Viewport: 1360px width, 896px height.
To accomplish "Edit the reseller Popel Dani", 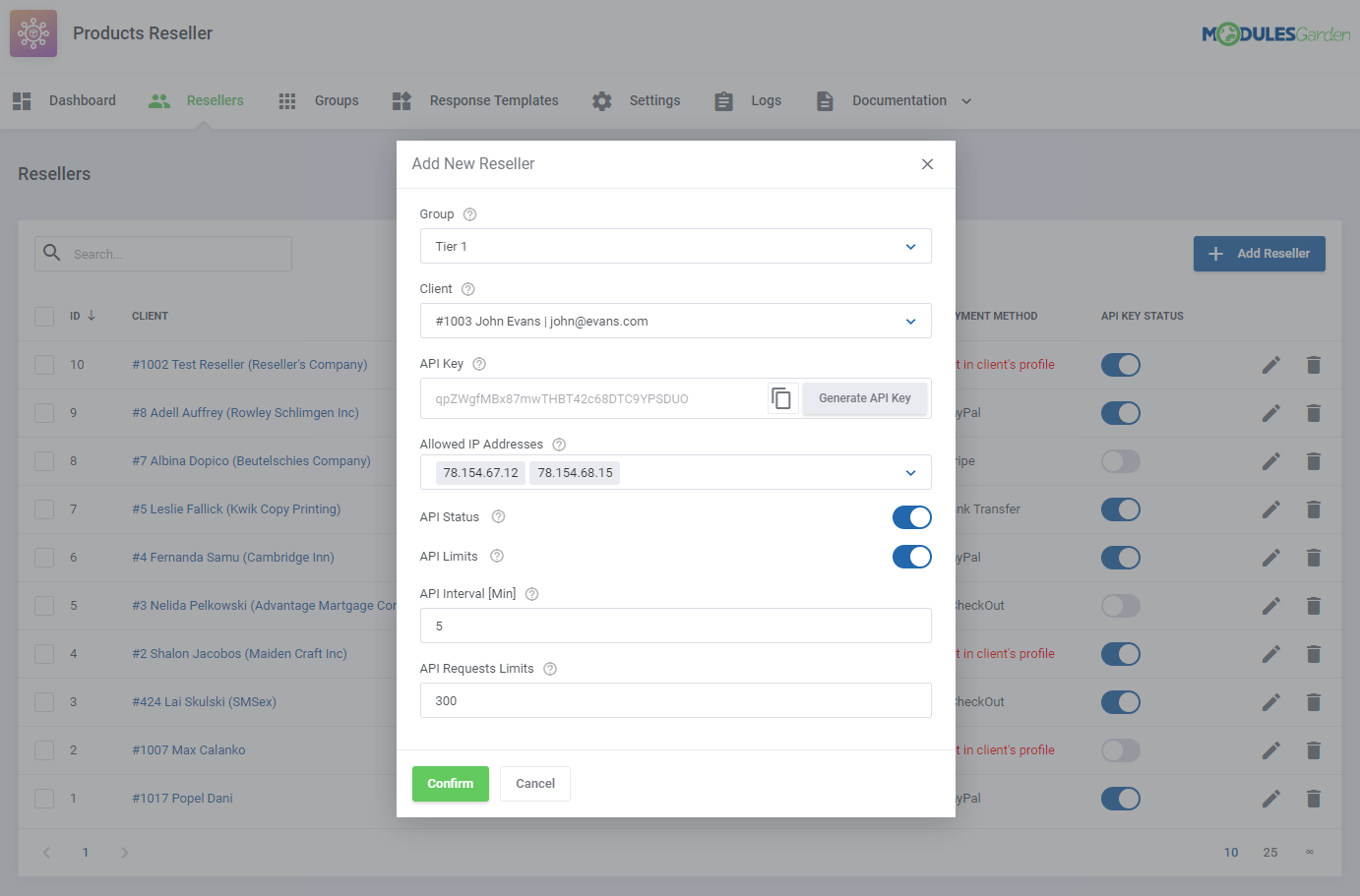I will tap(1270, 798).
